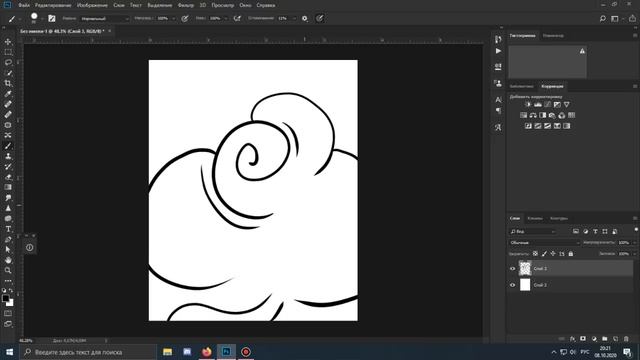Open the layer filter type dropdown

point(533,231)
